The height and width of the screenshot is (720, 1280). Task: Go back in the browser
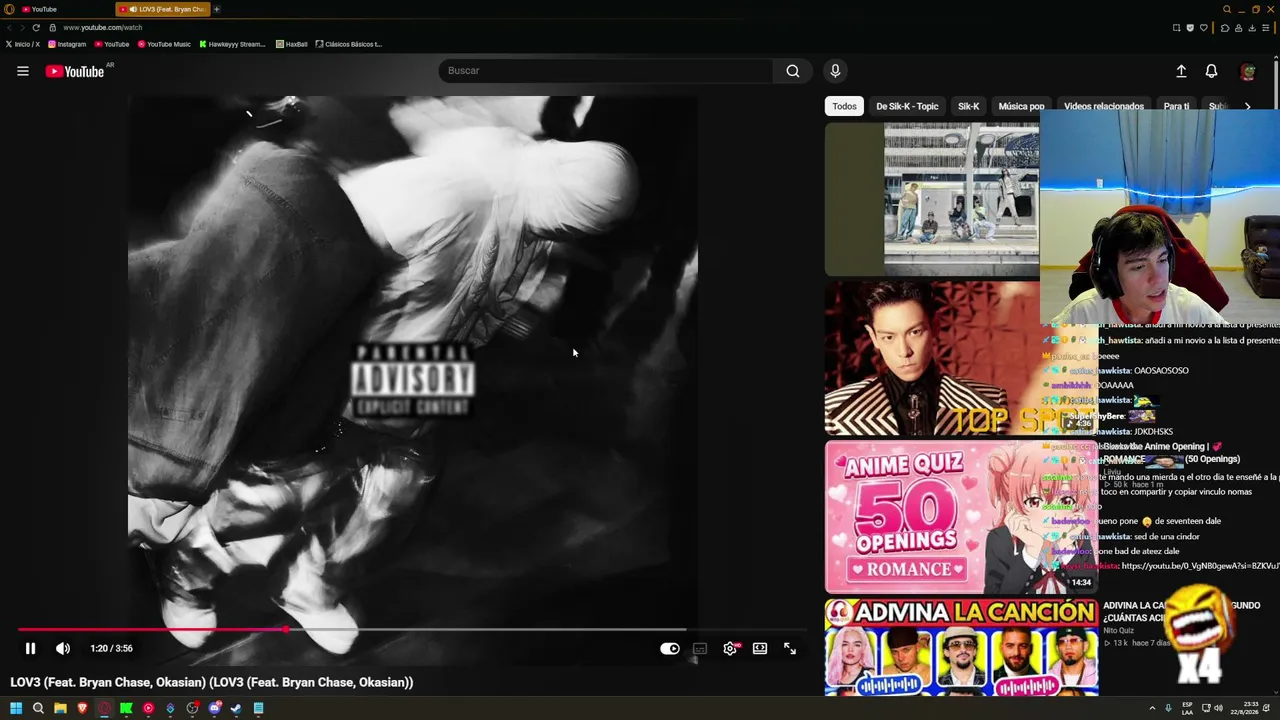9,28
